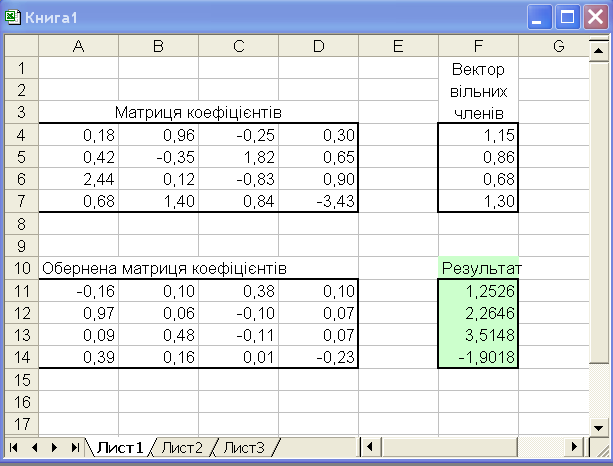Go to first sheet navigation arrow
The image size is (613, 466).
click(x=13, y=447)
